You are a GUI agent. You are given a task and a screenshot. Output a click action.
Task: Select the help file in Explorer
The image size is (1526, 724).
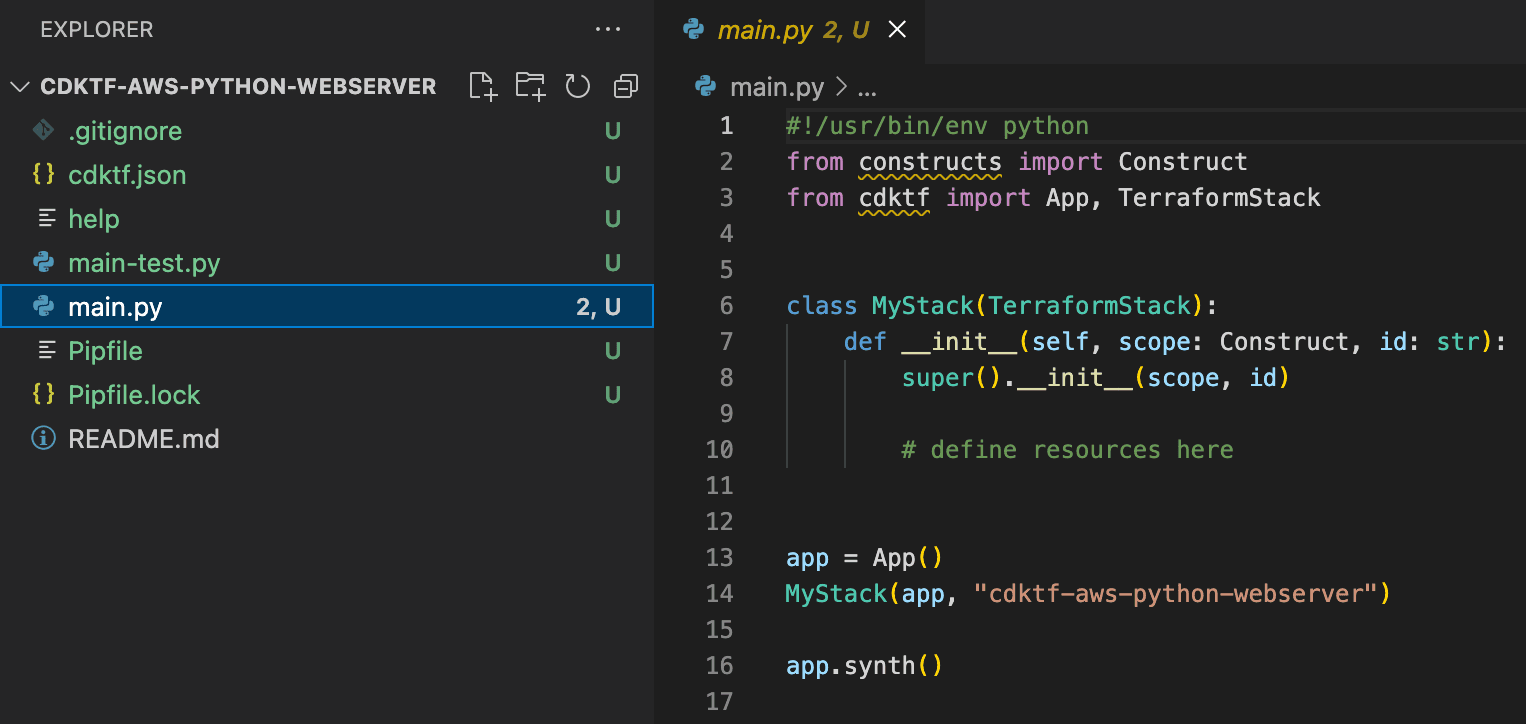coord(94,218)
